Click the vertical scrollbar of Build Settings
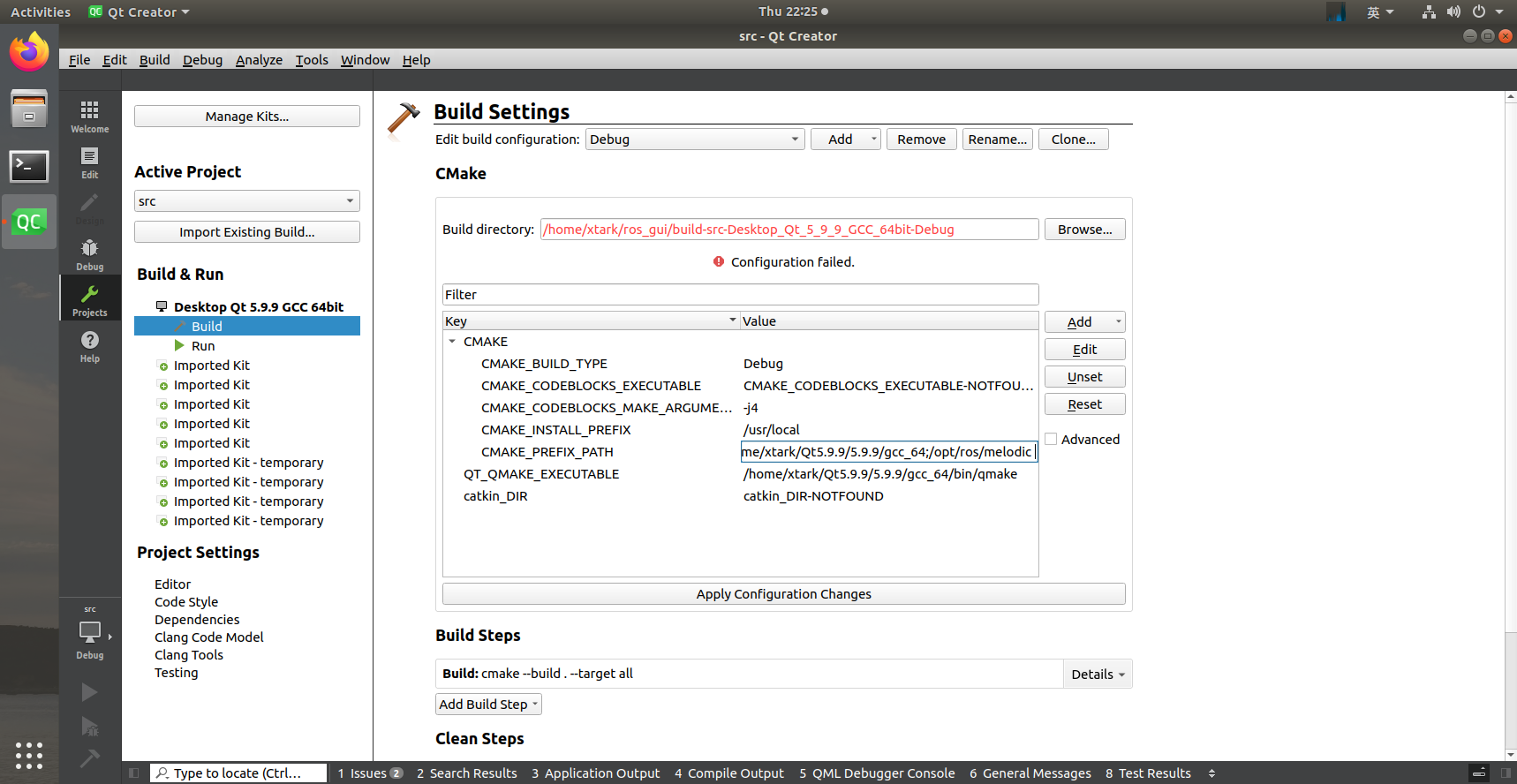 (1510, 426)
